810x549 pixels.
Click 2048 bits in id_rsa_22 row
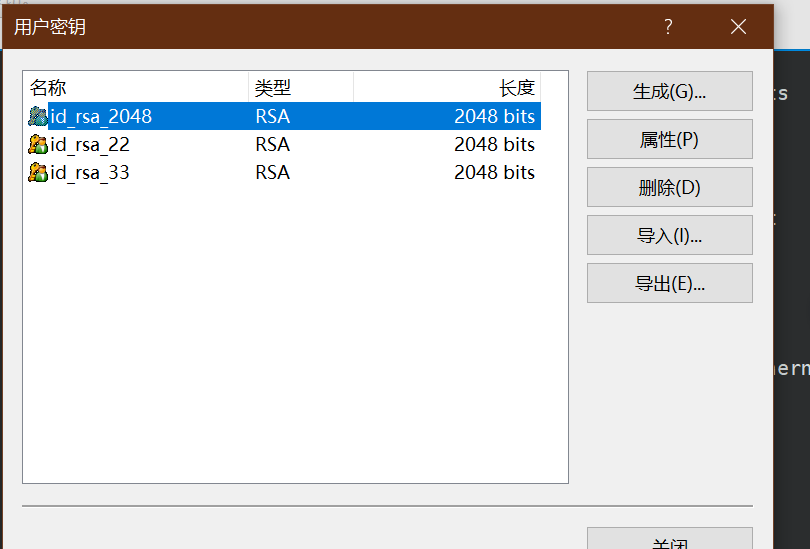[x=494, y=145]
